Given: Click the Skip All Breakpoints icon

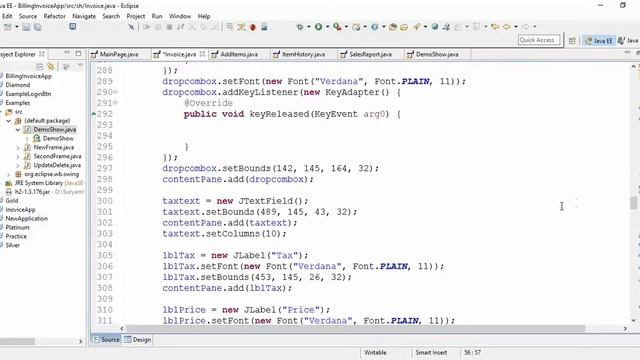Looking at the screenshot, I should (x=131, y=27).
